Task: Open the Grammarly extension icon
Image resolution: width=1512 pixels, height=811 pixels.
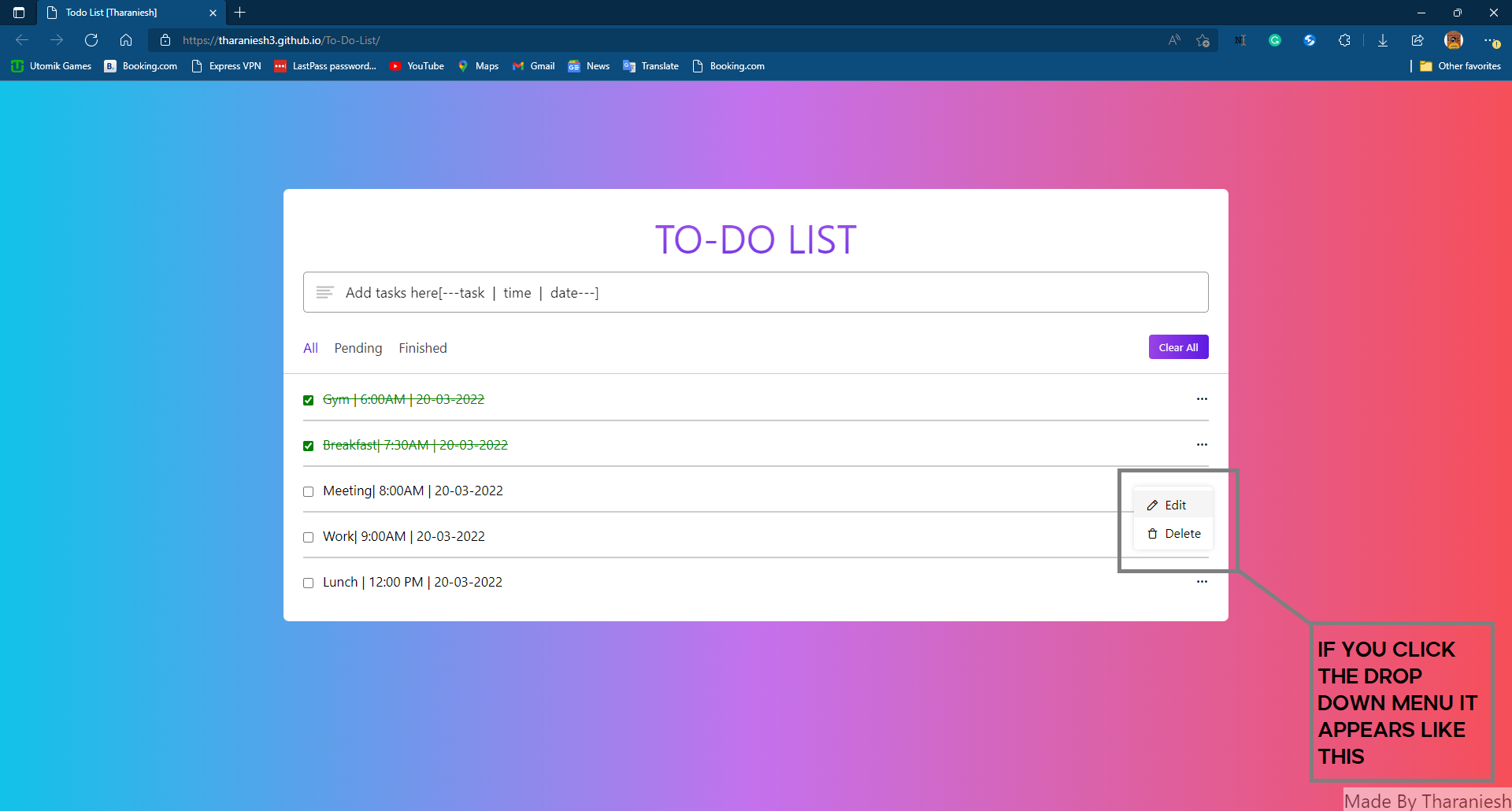Action: click(x=1275, y=40)
